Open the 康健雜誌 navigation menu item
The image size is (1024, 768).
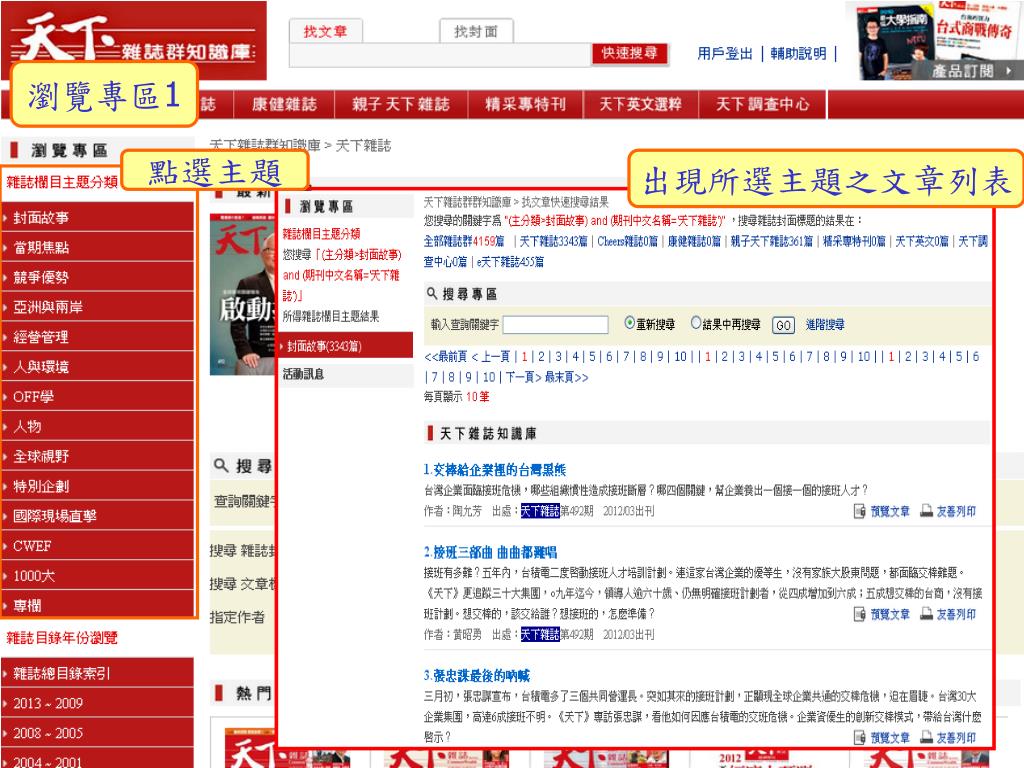(x=284, y=105)
